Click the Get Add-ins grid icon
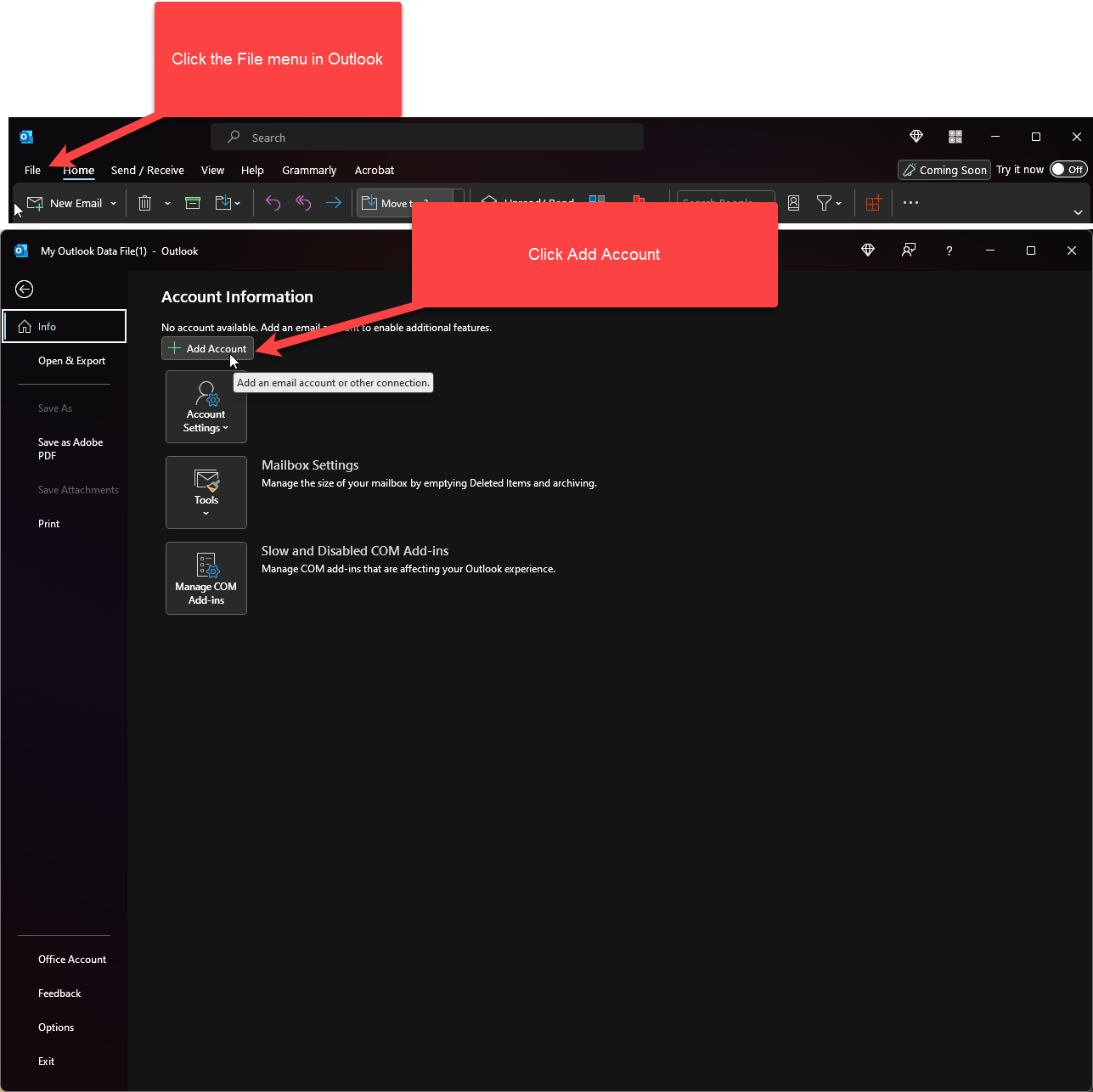 873,203
